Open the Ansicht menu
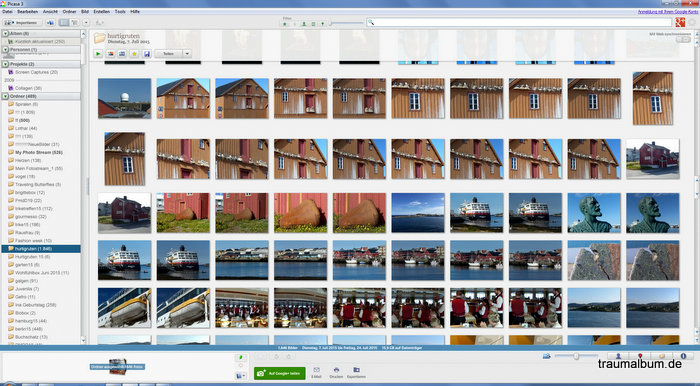Screen dimensions: 700x386 click(50, 12)
